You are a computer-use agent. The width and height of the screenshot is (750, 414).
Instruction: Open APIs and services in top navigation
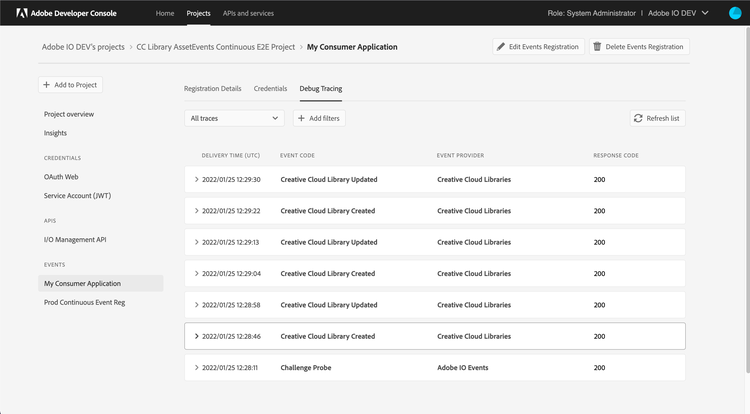[x=248, y=13]
